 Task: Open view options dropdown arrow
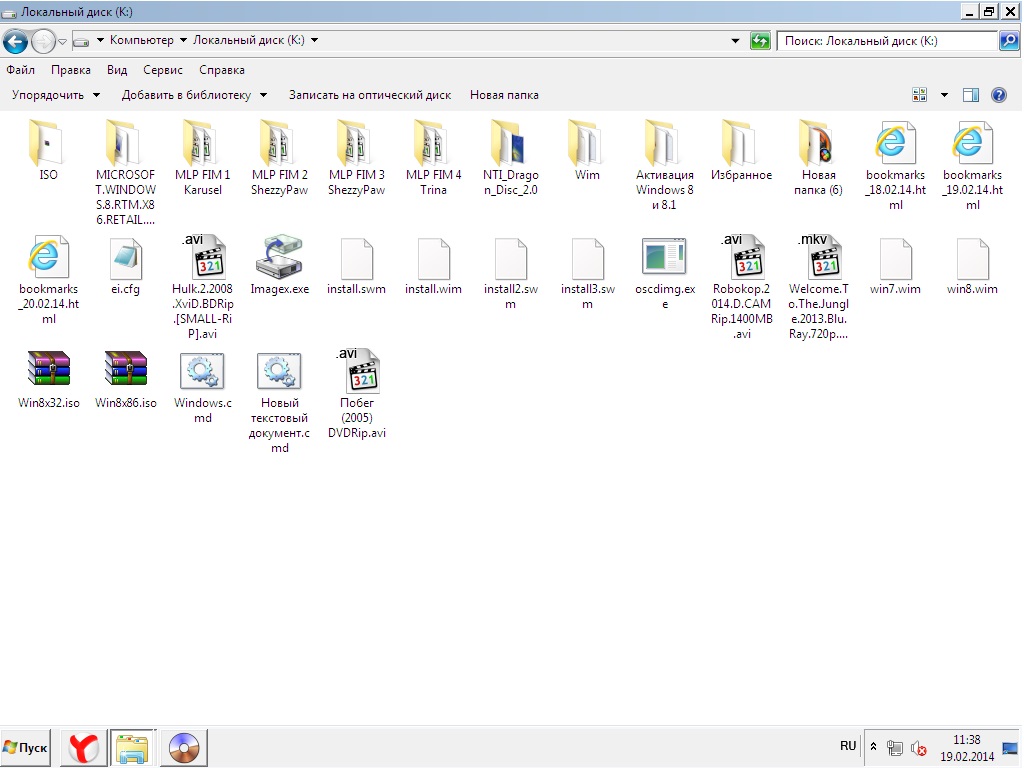pyautogui.click(x=944, y=95)
